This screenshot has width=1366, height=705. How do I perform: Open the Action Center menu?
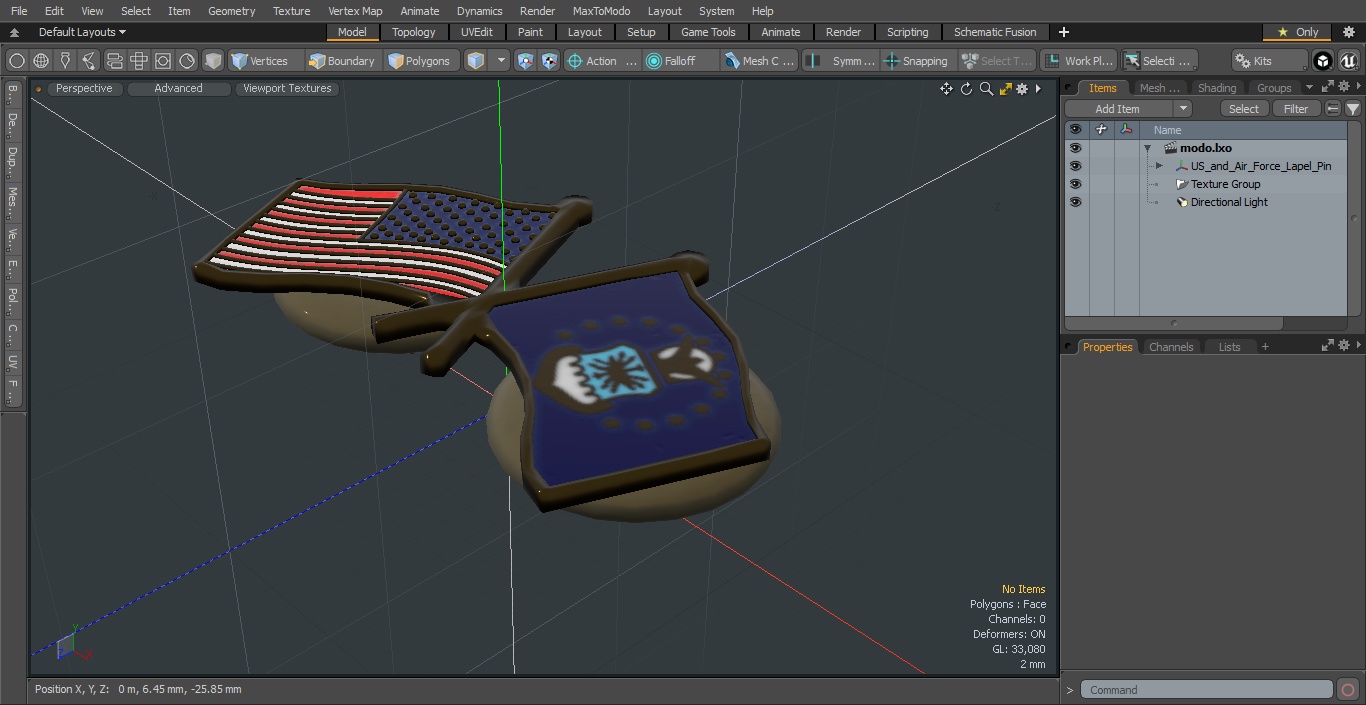point(601,61)
